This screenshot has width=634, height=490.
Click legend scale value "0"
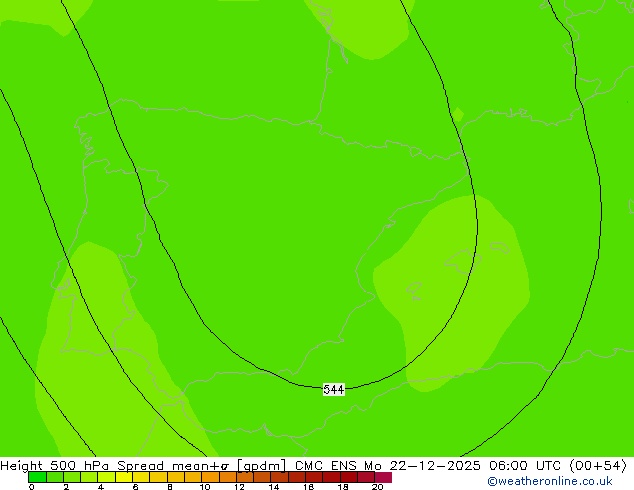32,487
